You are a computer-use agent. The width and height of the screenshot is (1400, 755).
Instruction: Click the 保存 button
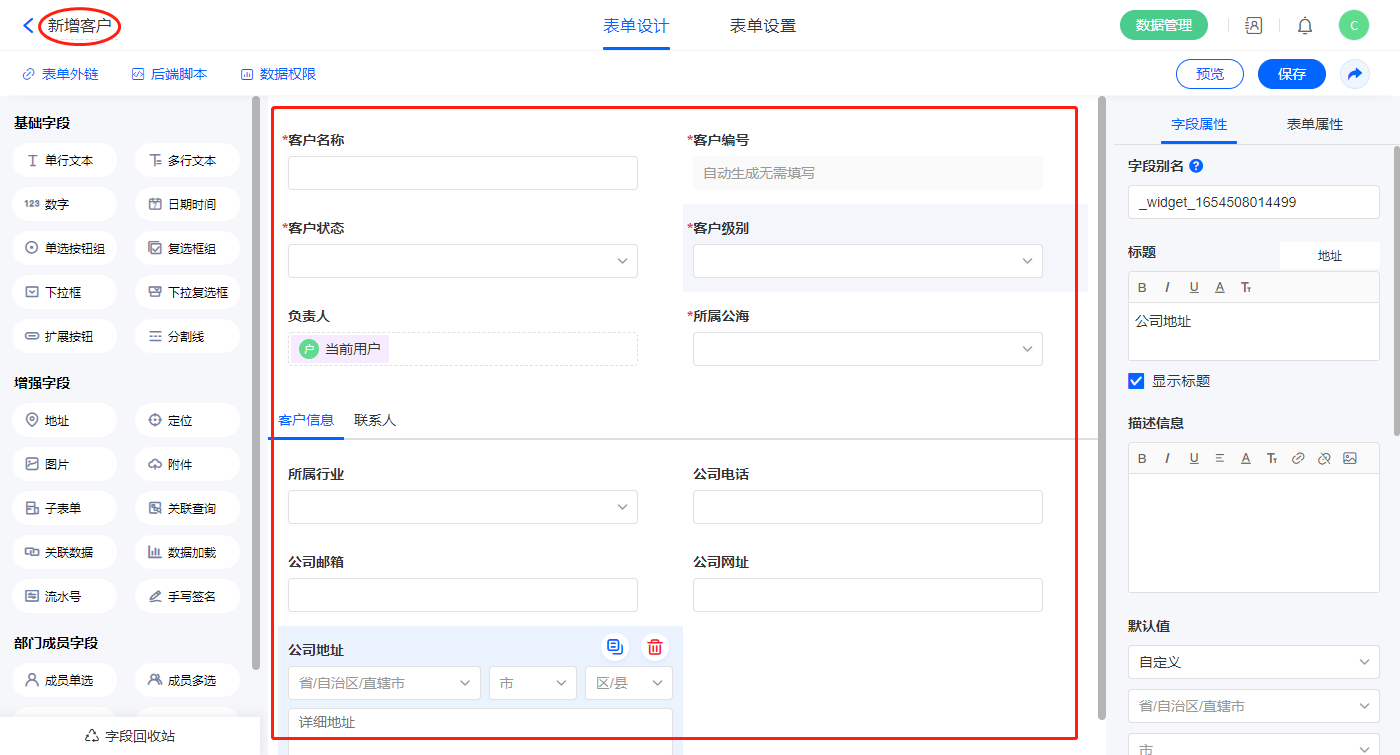tap(1291, 74)
